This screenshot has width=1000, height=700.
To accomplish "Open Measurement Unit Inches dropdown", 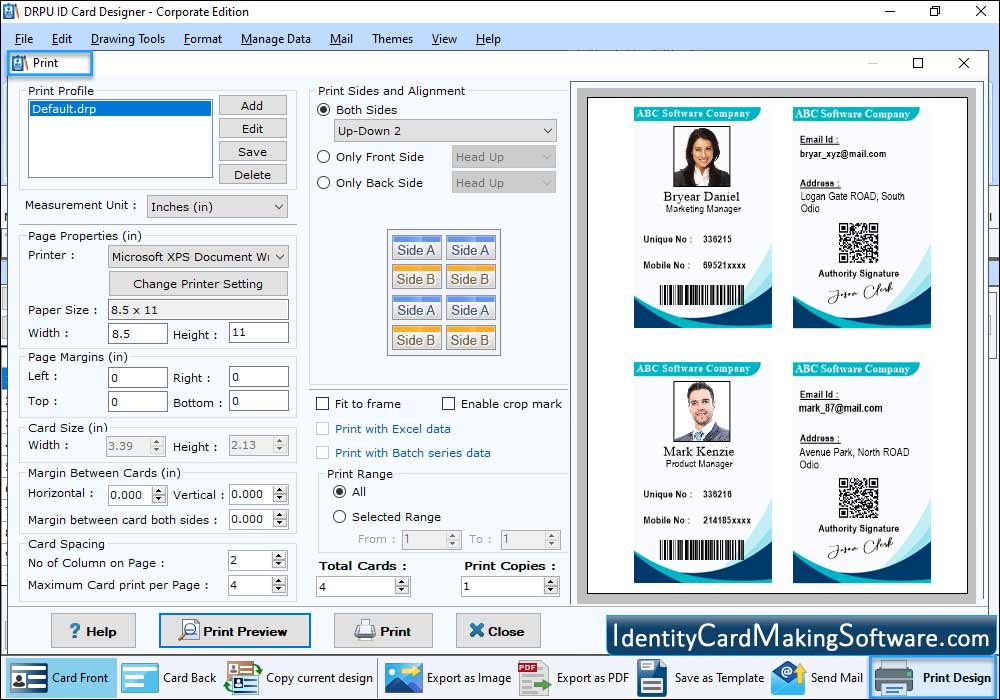I will [x=217, y=207].
